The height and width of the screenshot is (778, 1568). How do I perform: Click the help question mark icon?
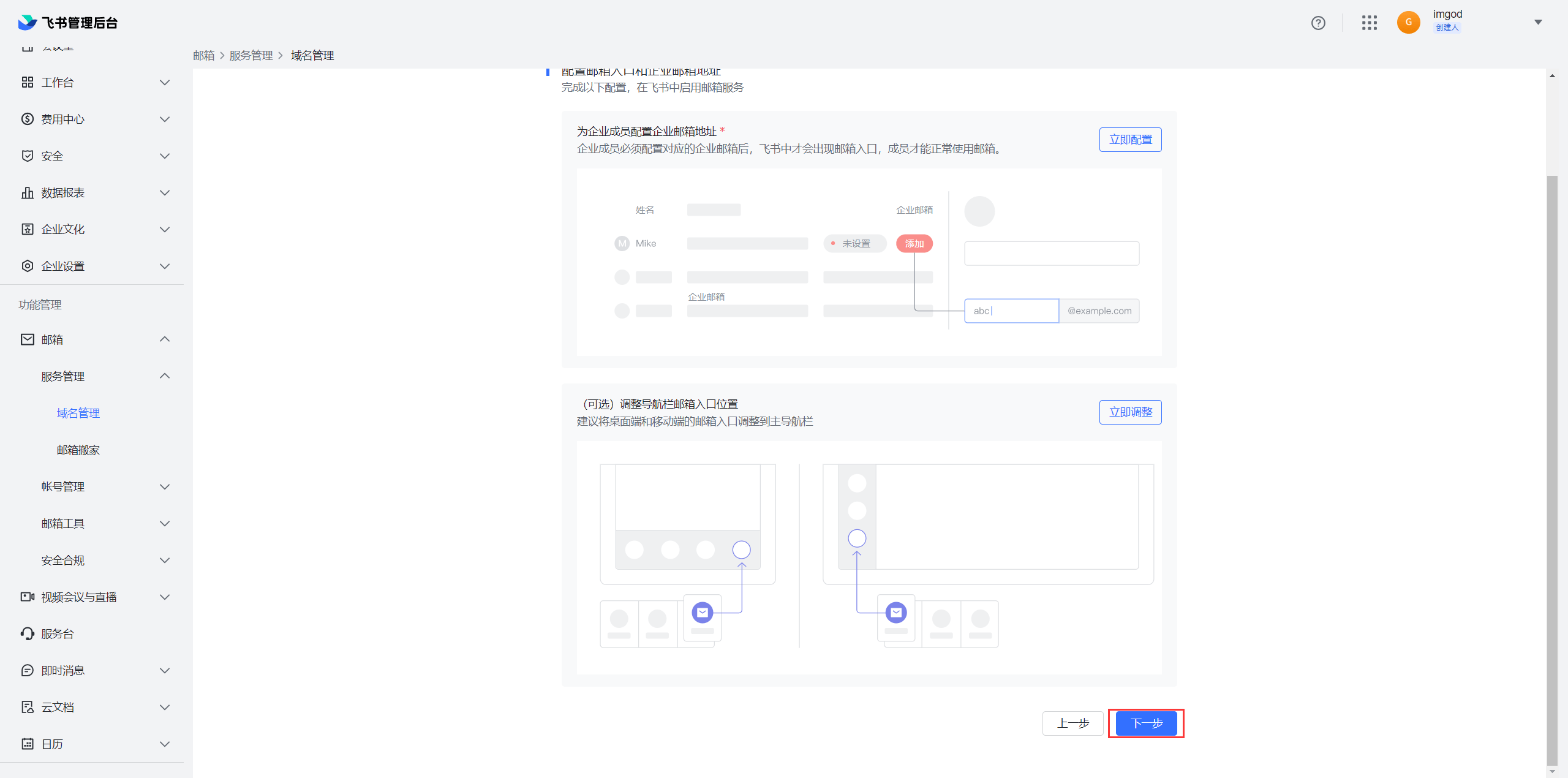point(1318,23)
